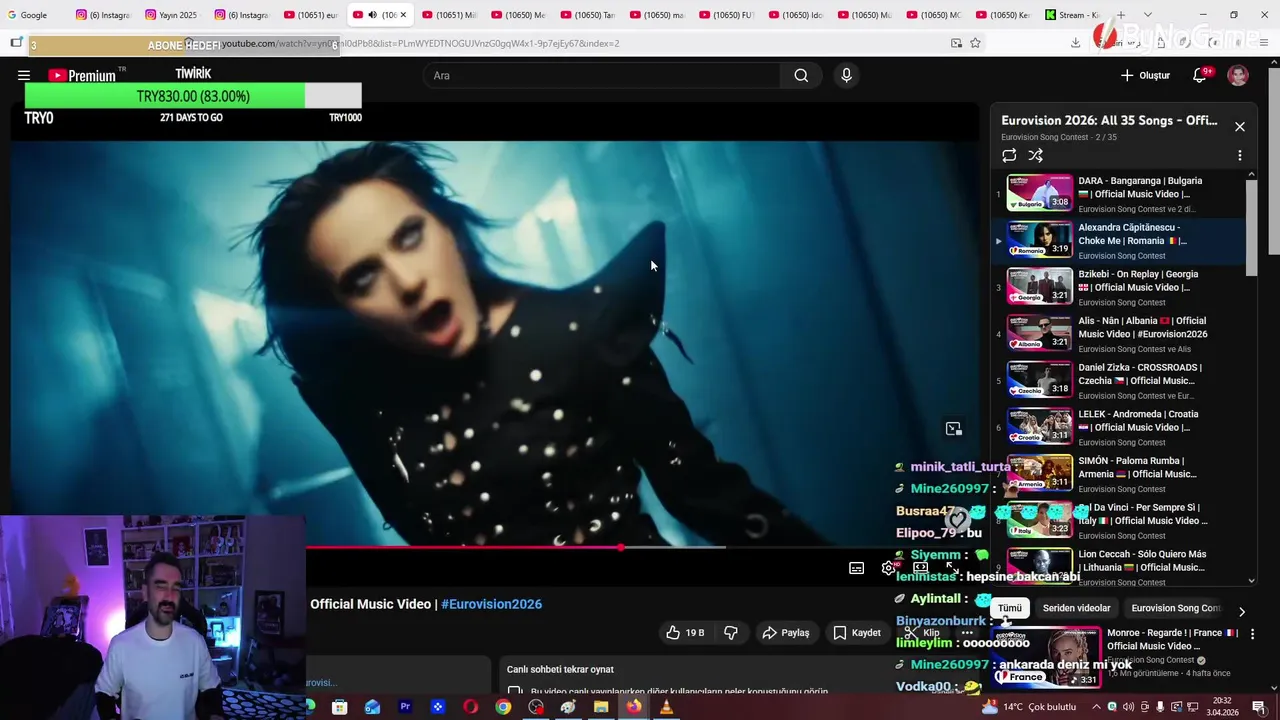Click the Oluştur create button
The width and height of the screenshot is (1280, 720).
coord(1145,75)
